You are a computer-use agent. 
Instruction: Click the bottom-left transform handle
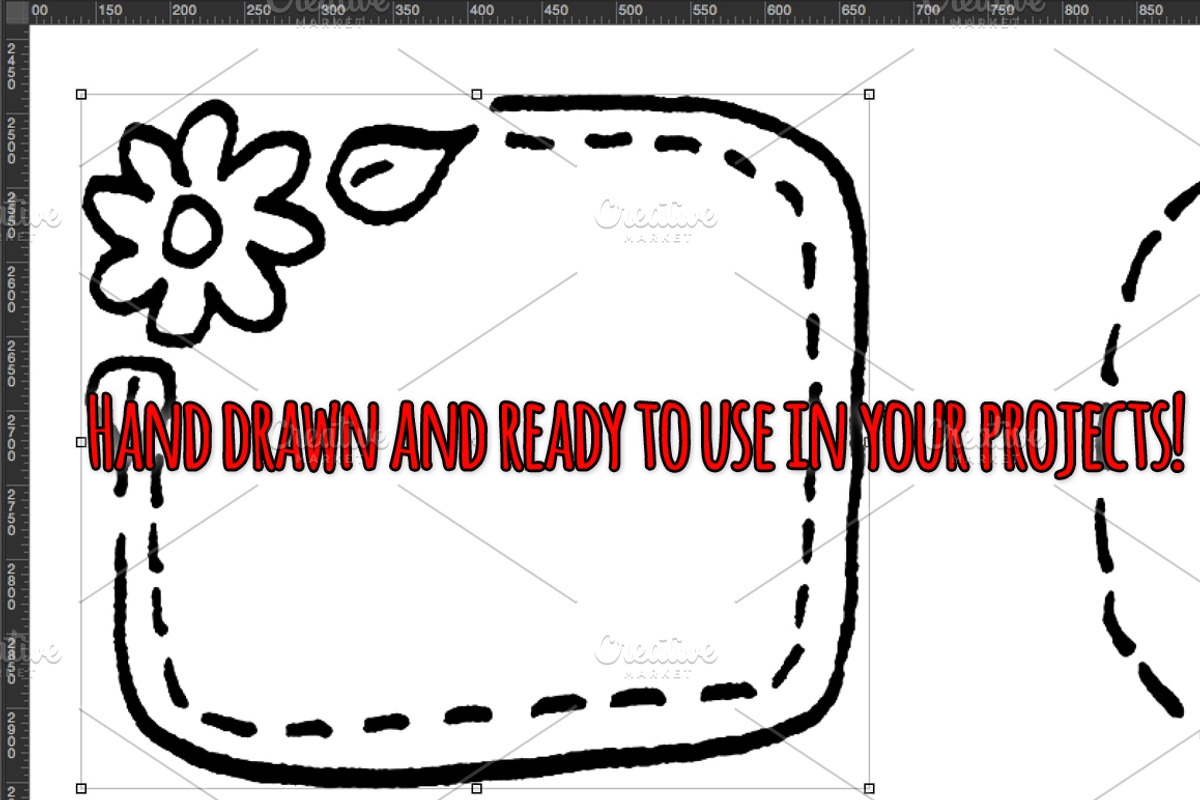(x=81, y=788)
